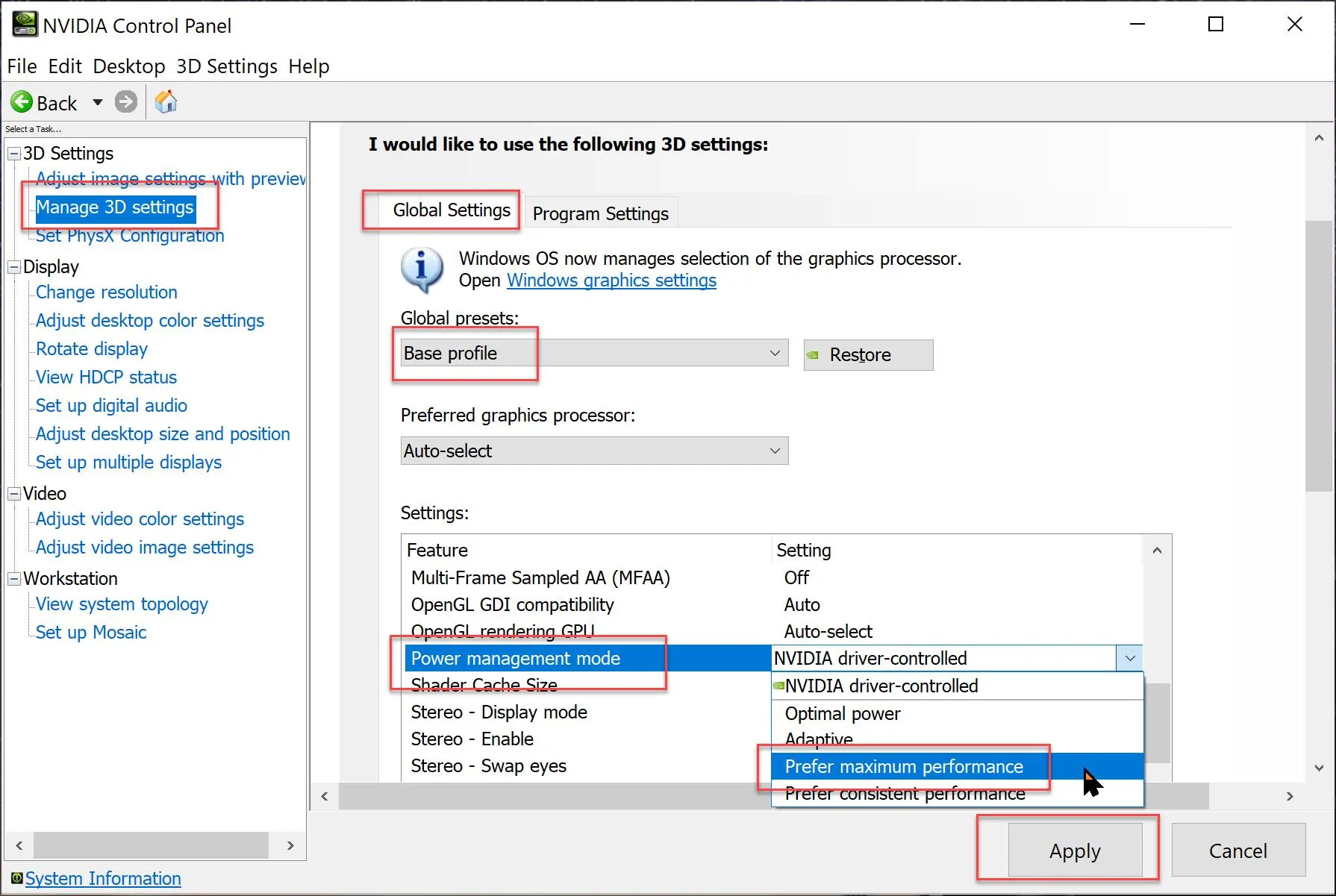1336x896 pixels.
Task: Open Adjust video color settings
Action: tap(140, 519)
